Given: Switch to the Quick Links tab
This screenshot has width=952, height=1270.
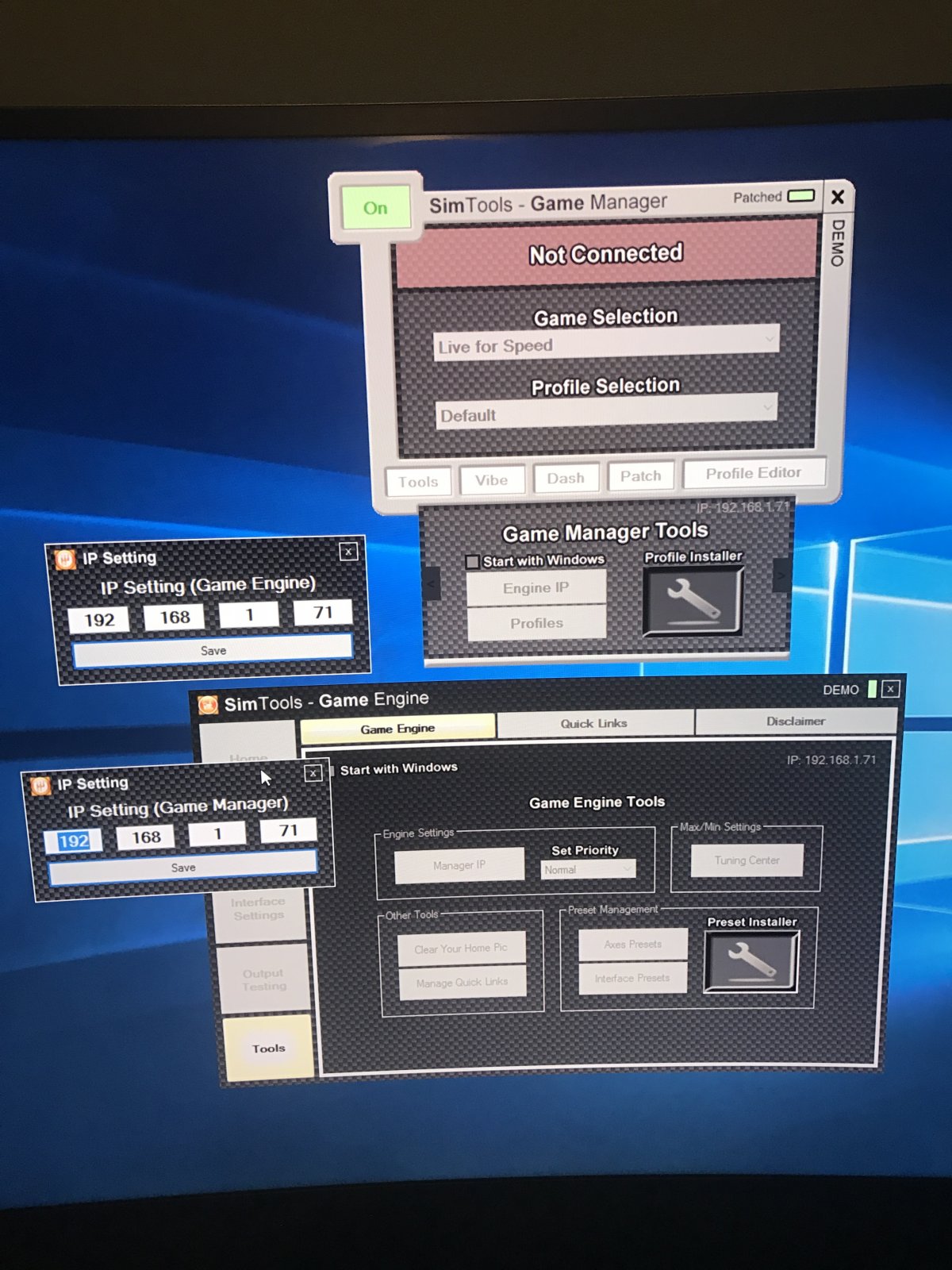Looking at the screenshot, I should tap(594, 723).
